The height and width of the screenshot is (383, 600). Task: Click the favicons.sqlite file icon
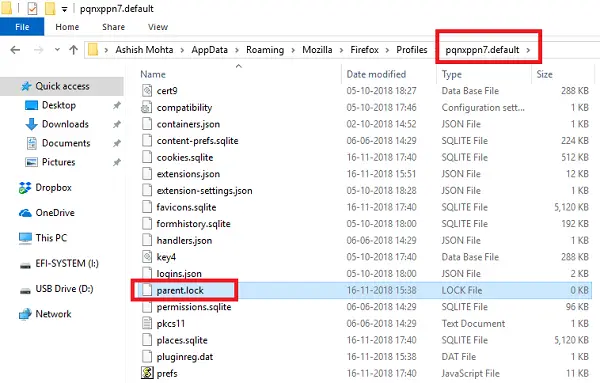point(147,207)
